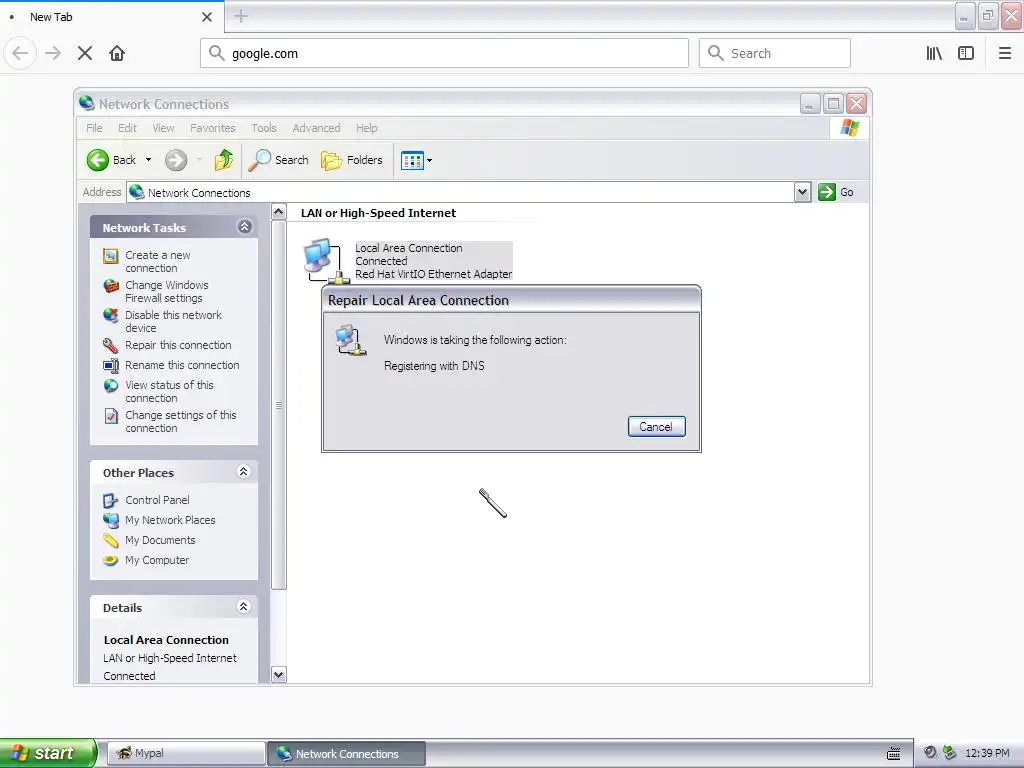
Task: Open Create a new connection link
Action: coord(157,261)
